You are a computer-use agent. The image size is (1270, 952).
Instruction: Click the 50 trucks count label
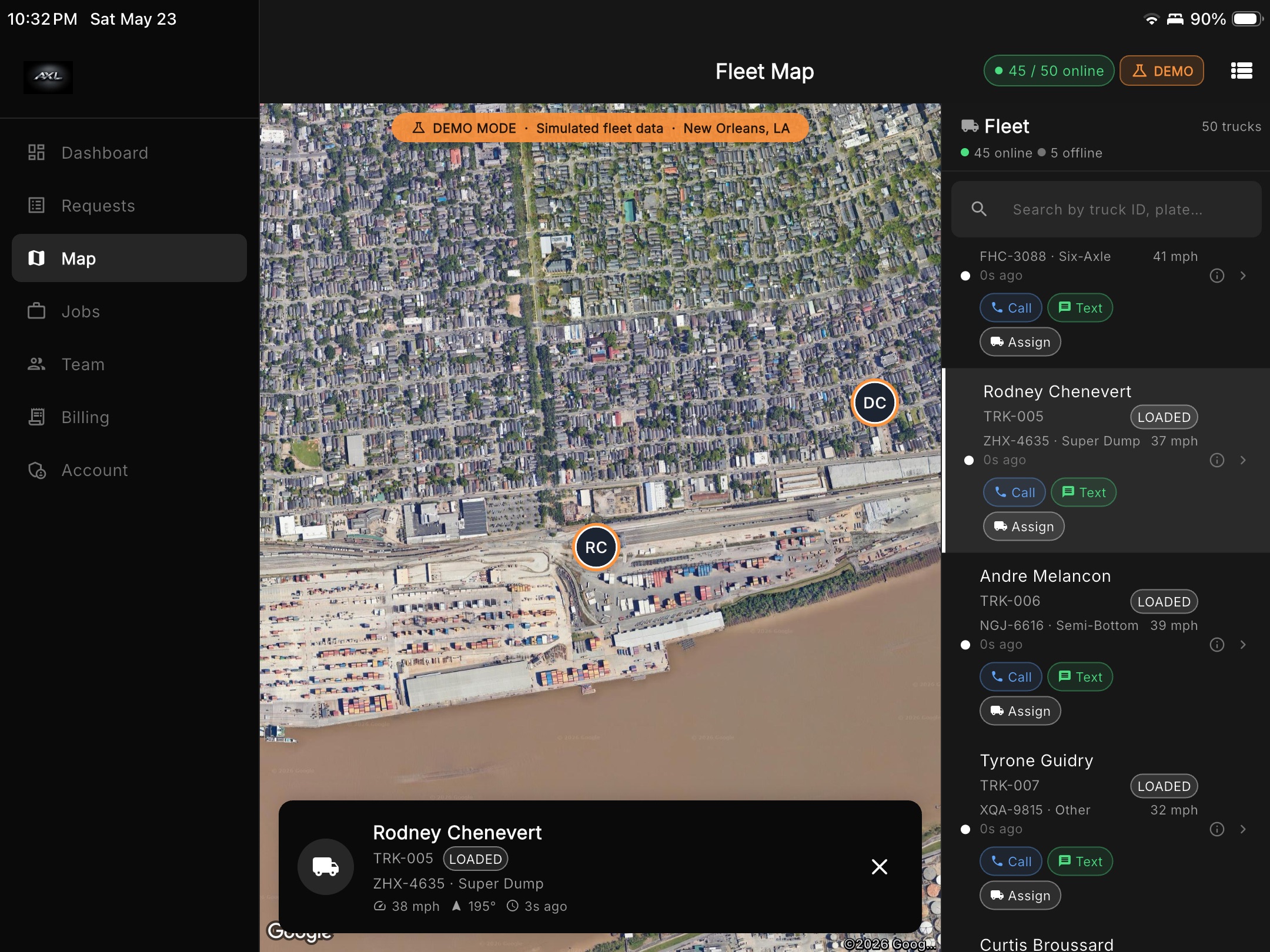pyautogui.click(x=1231, y=126)
